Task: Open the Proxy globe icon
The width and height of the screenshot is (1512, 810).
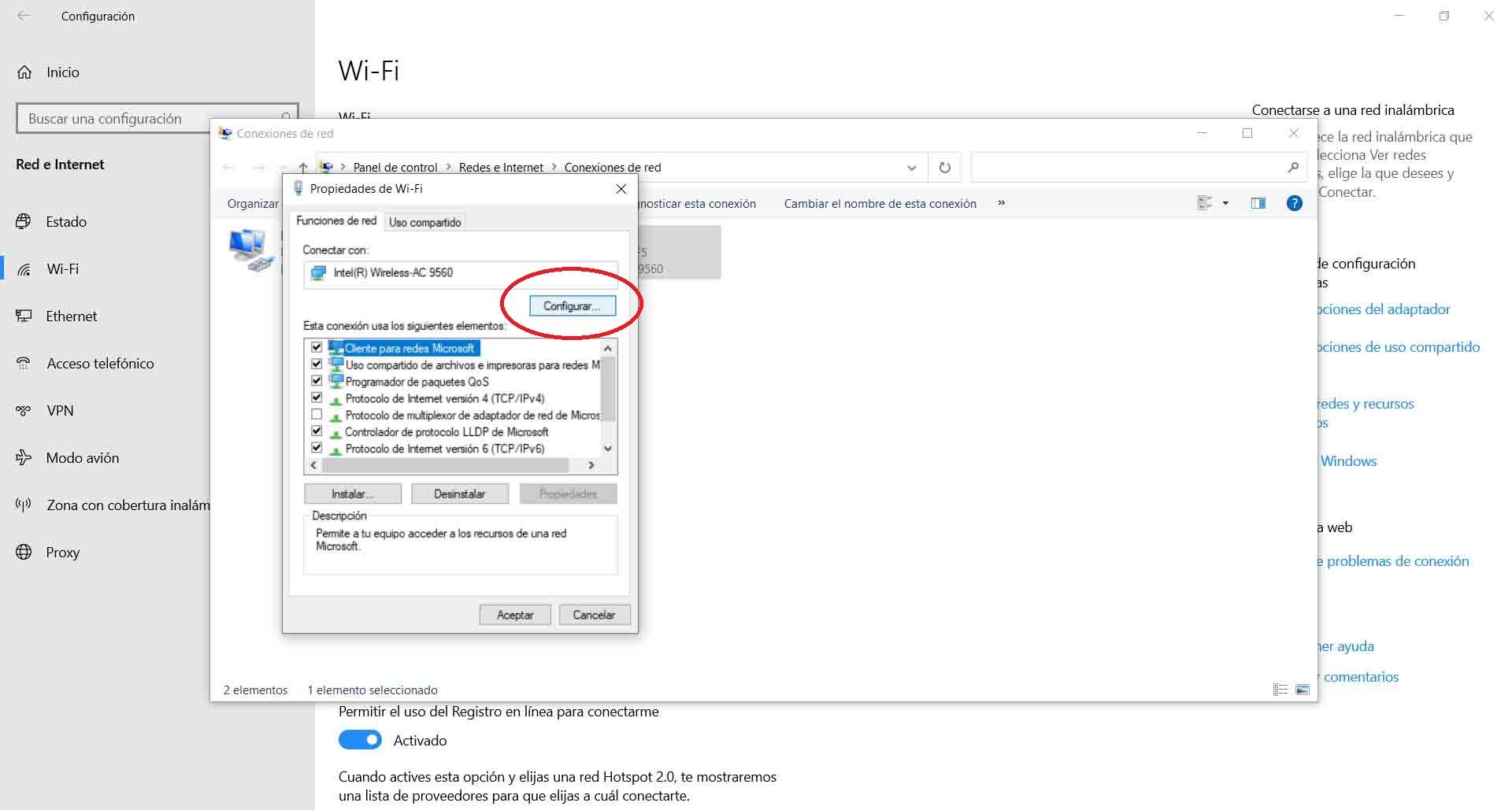Action: [24, 552]
